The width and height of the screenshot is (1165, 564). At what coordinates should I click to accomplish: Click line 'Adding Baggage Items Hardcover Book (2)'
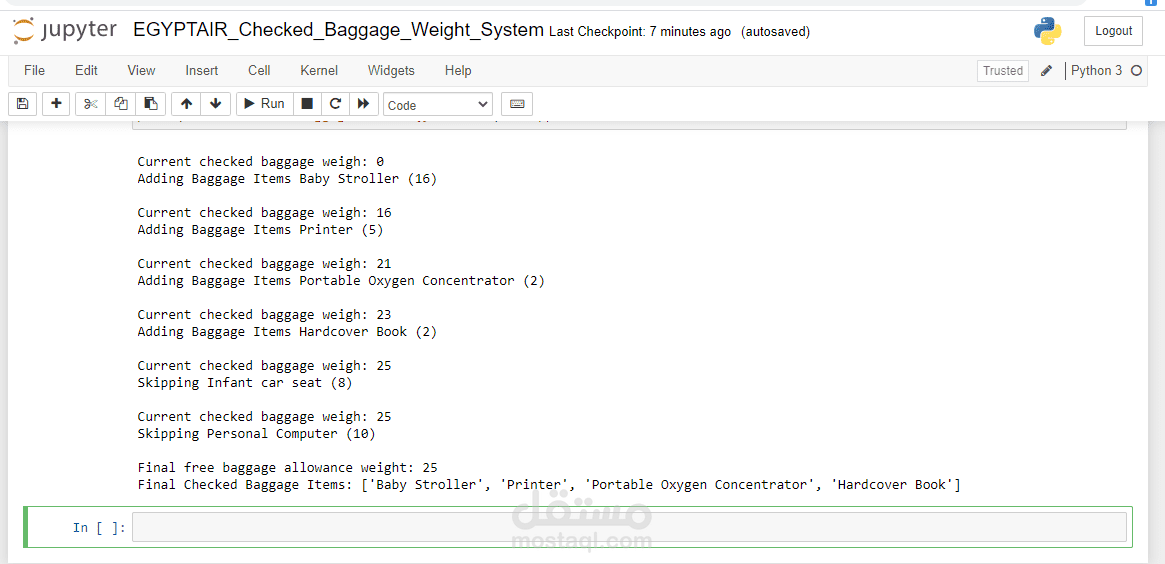287,331
